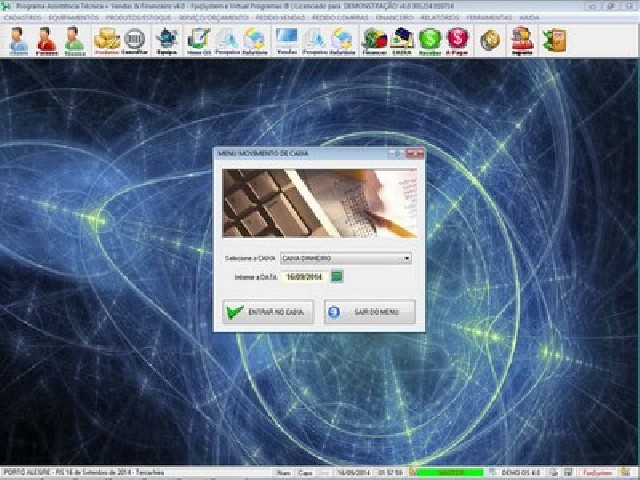
Task: Click the SAIR DO MENU button
Action: [370, 312]
